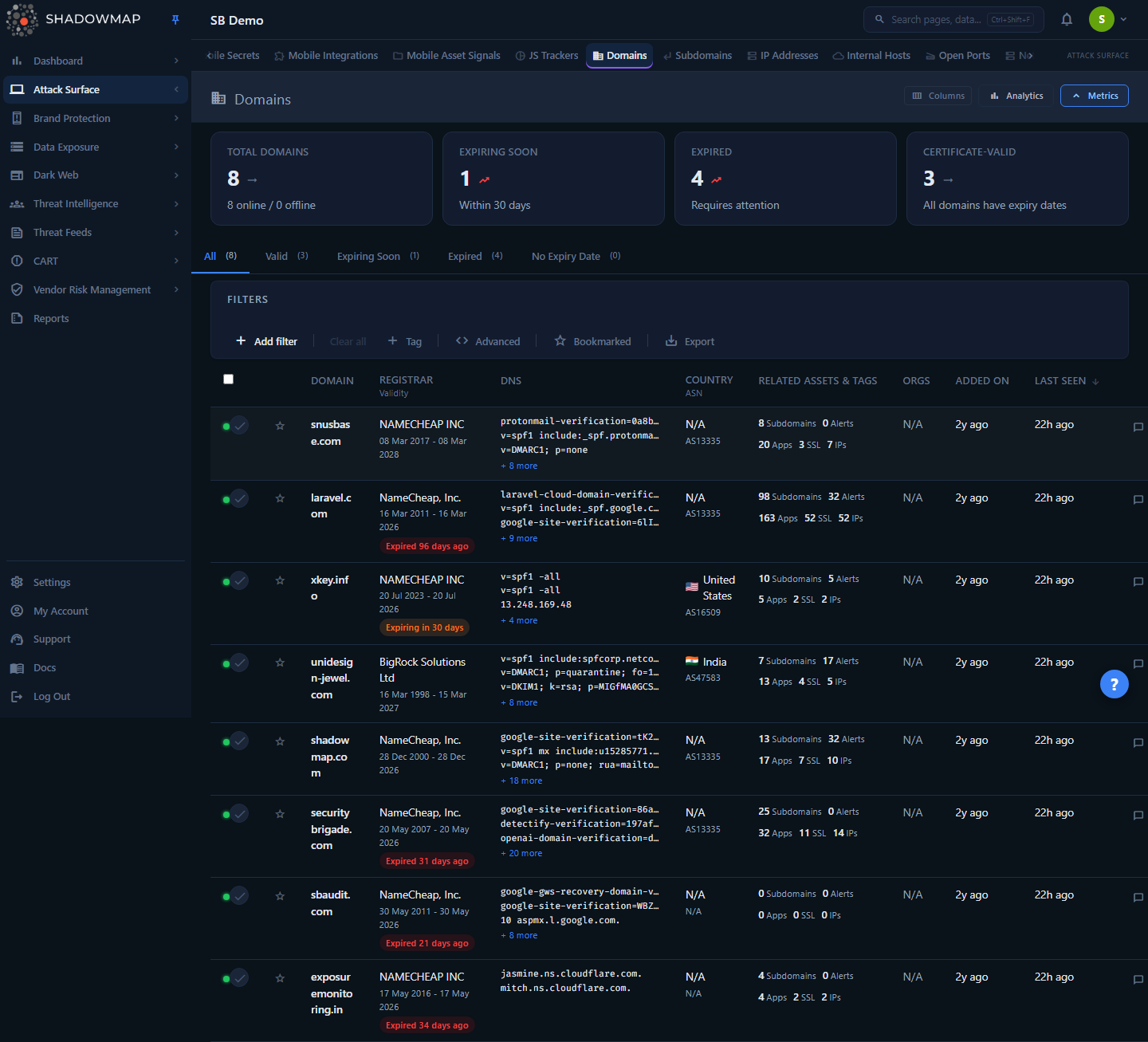Star the securitybrigade.com row
1148x1042 pixels.
(280, 814)
